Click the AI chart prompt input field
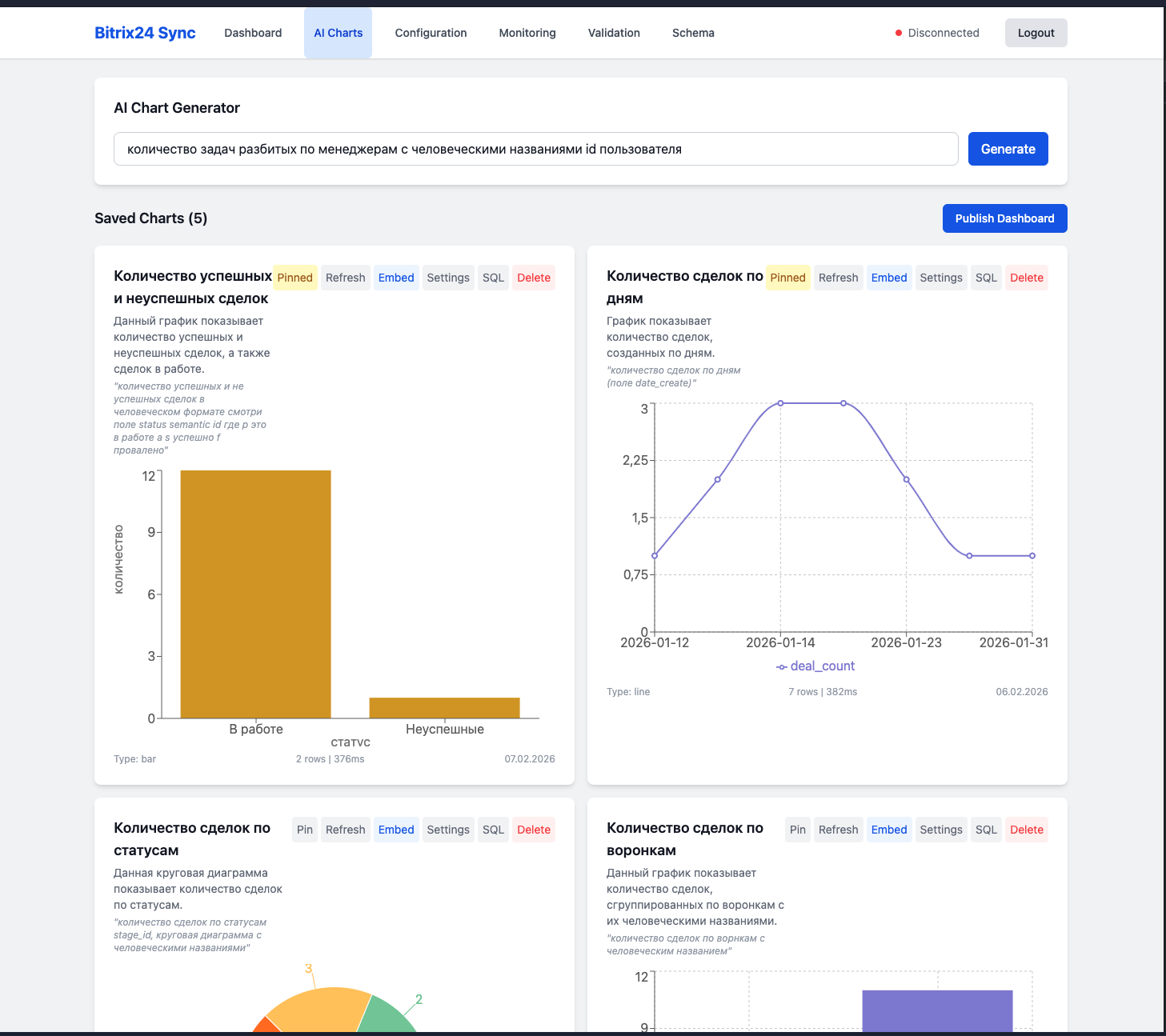Viewport: 1166px width, 1036px height. click(x=536, y=149)
